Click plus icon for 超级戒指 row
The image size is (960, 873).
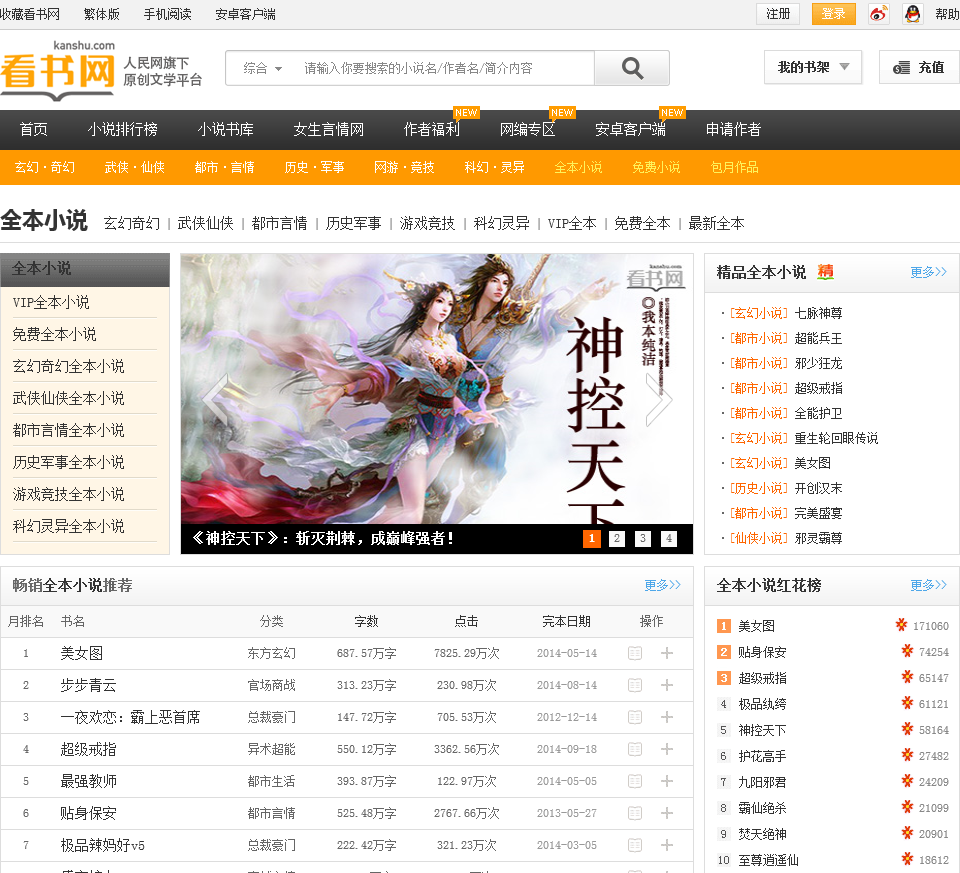coord(667,749)
